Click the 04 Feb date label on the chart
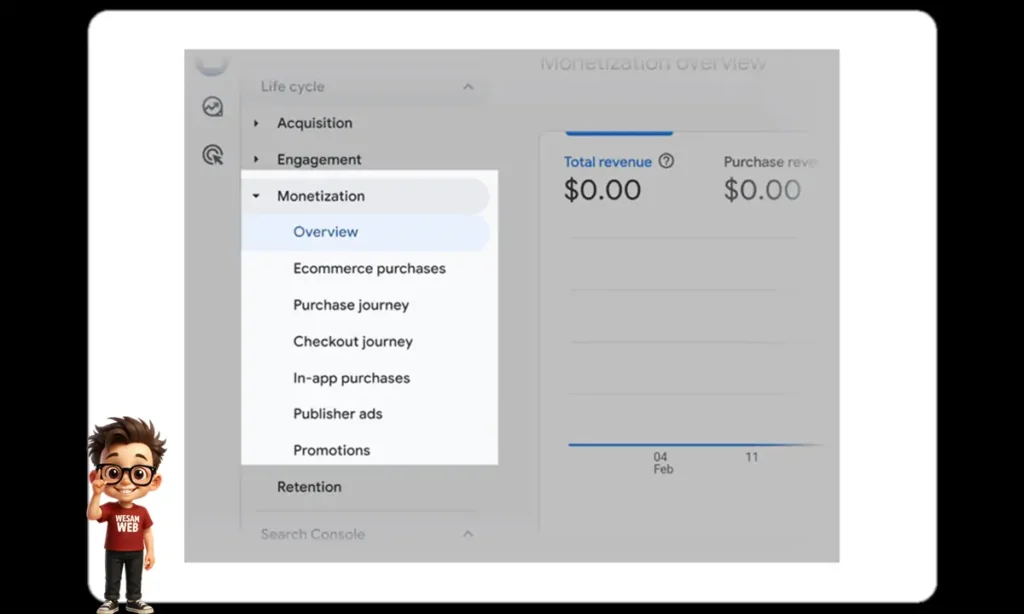 coord(661,463)
